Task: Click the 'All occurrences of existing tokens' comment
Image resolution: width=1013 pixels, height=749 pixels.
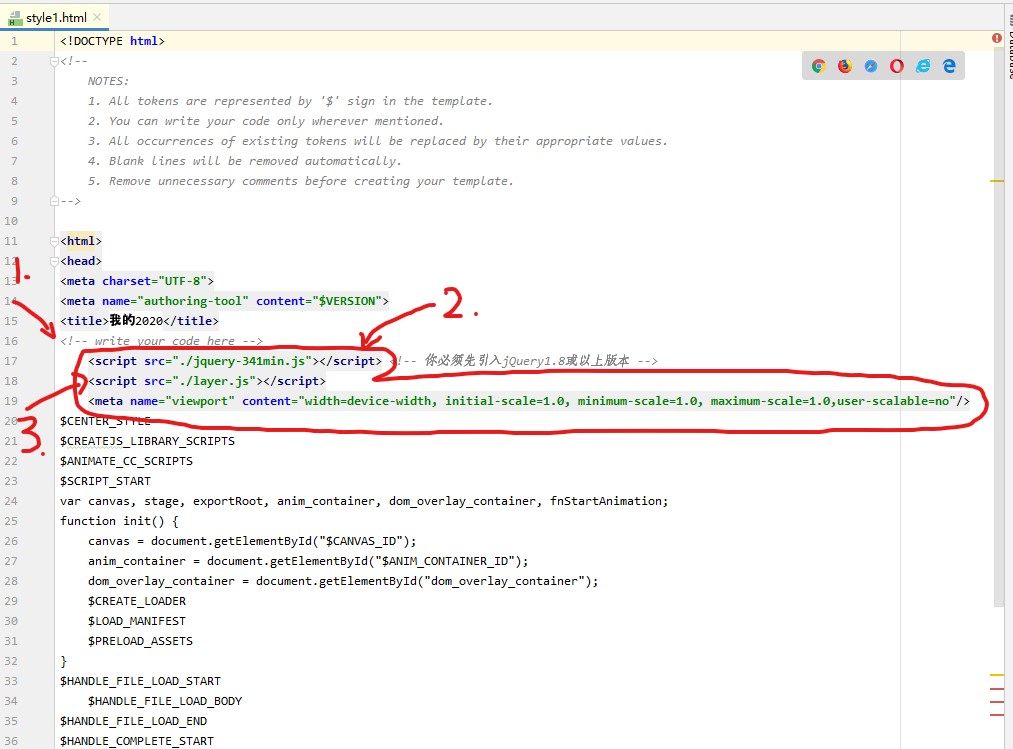Action: click(377, 142)
